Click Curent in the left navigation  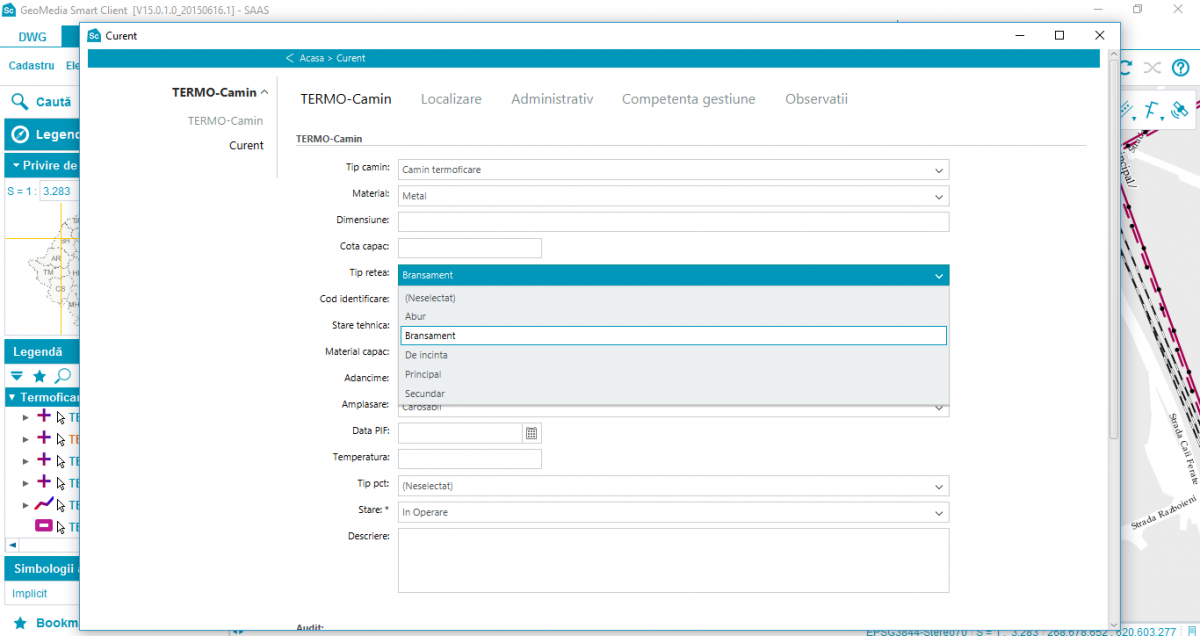click(246, 145)
